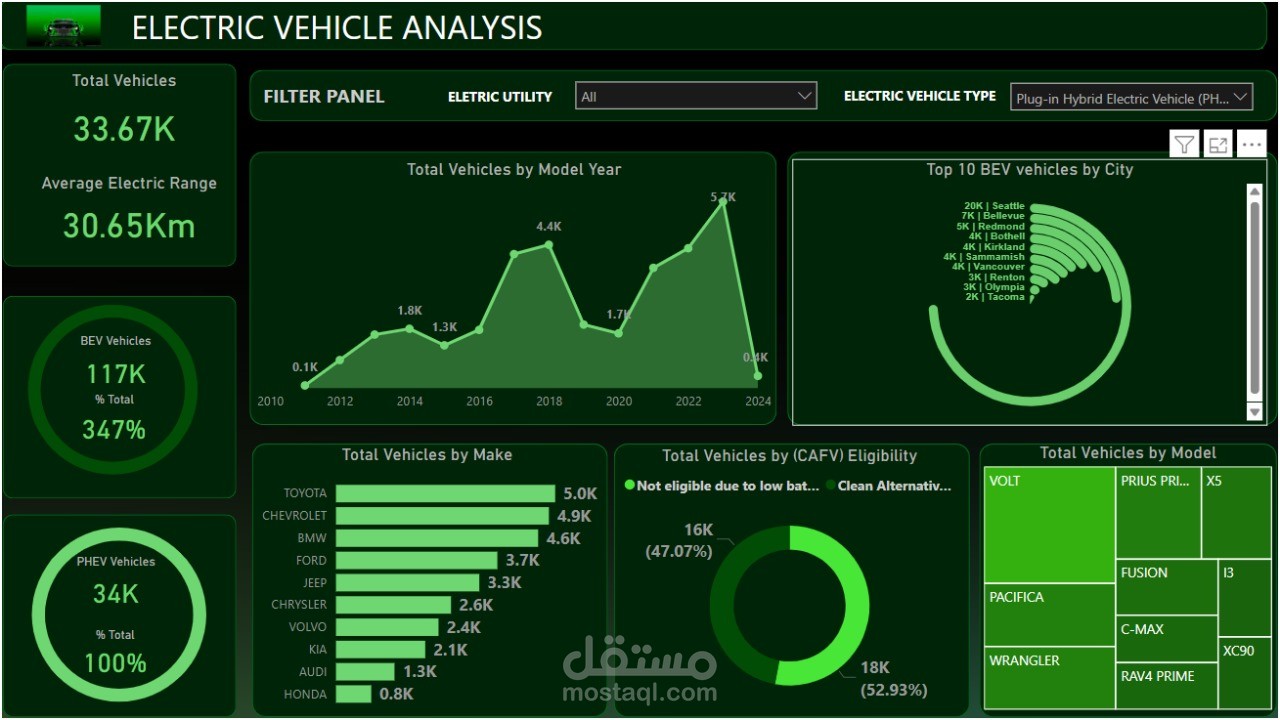Open more options ellipsis above the city chart
The width and height of the screenshot is (1280, 720).
tap(1251, 145)
